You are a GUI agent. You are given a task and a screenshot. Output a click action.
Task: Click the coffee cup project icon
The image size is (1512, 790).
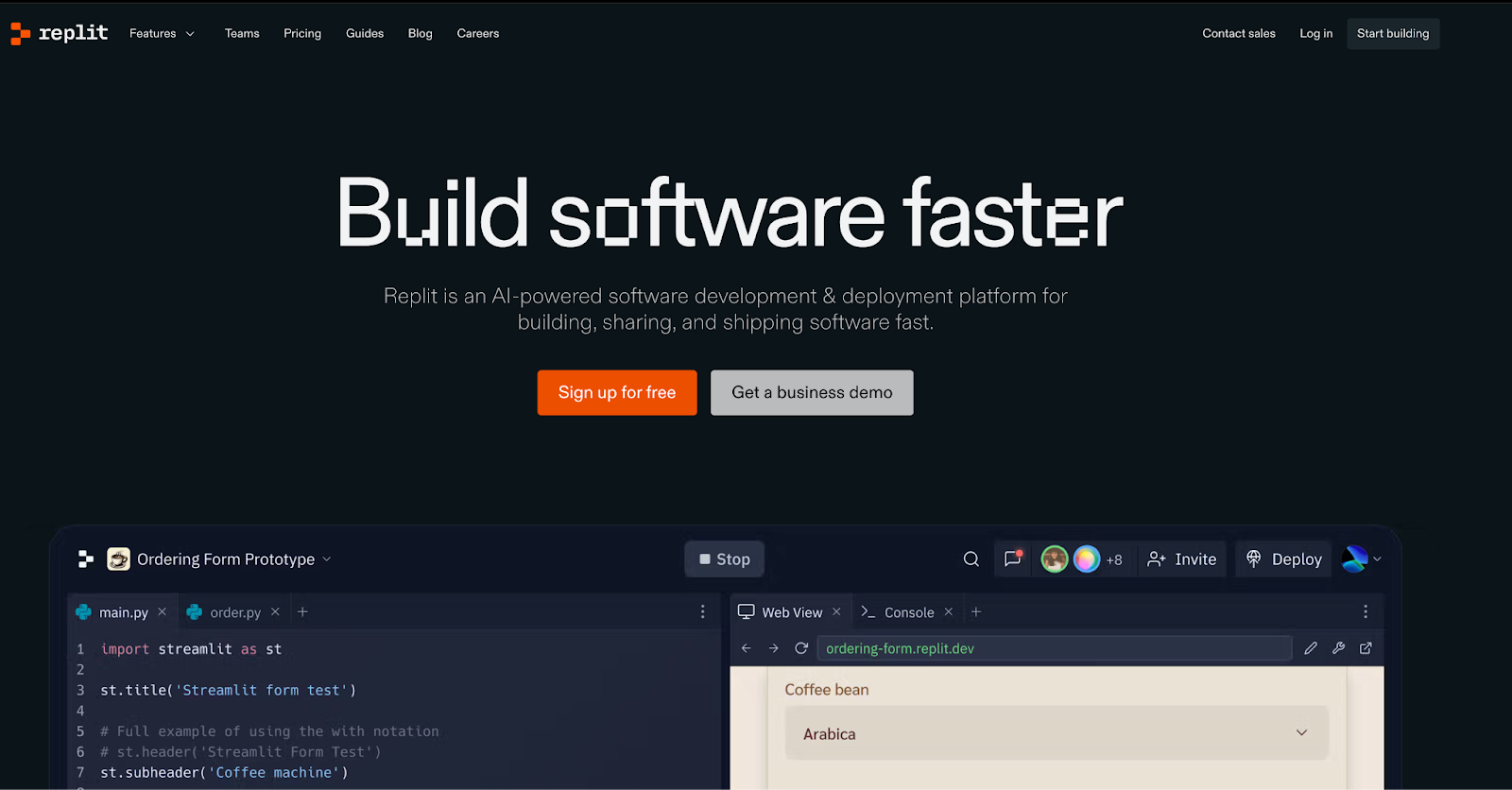point(118,559)
